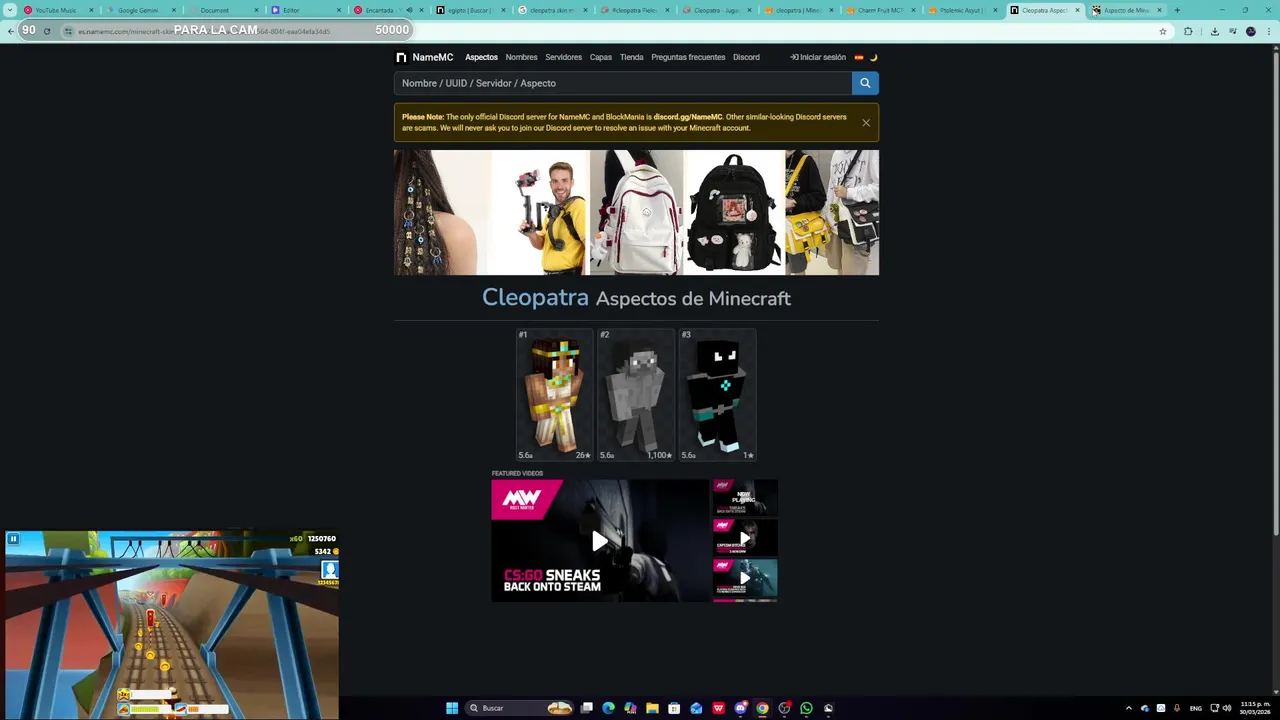Image resolution: width=1280 pixels, height=720 pixels.
Task: Open the Discord nav link
Action: click(x=746, y=57)
